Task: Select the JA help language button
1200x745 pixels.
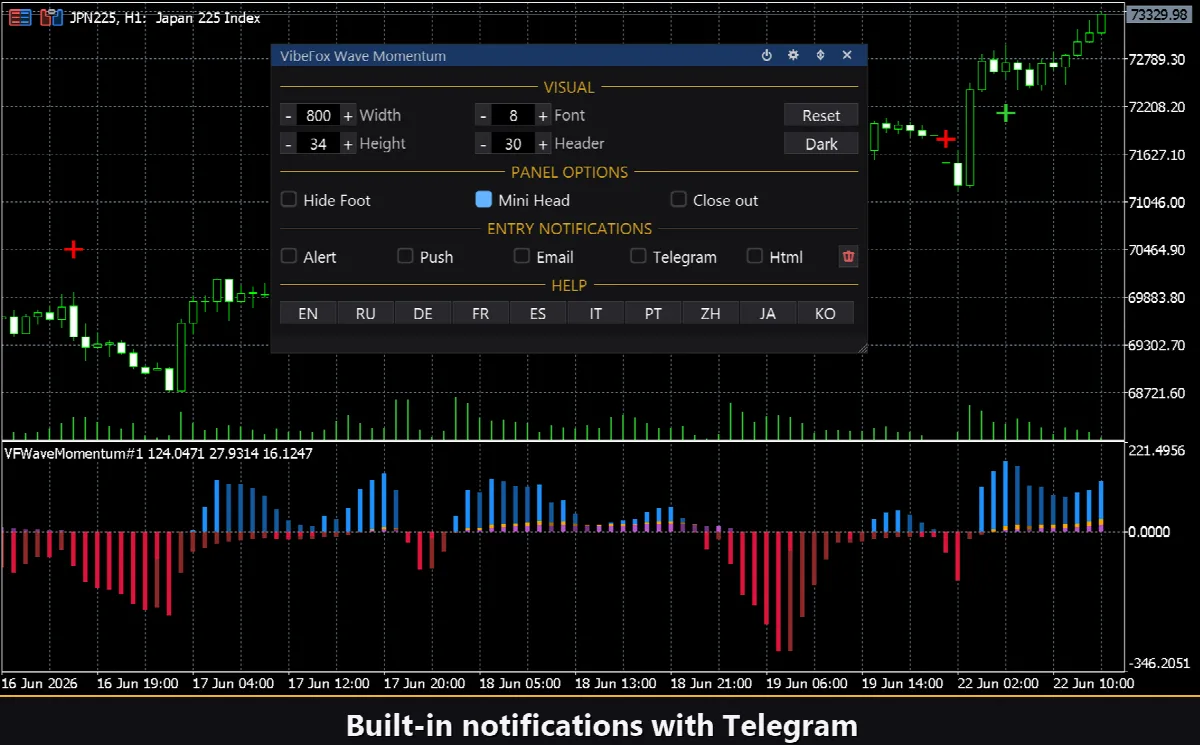Action: [x=768, y=314]
